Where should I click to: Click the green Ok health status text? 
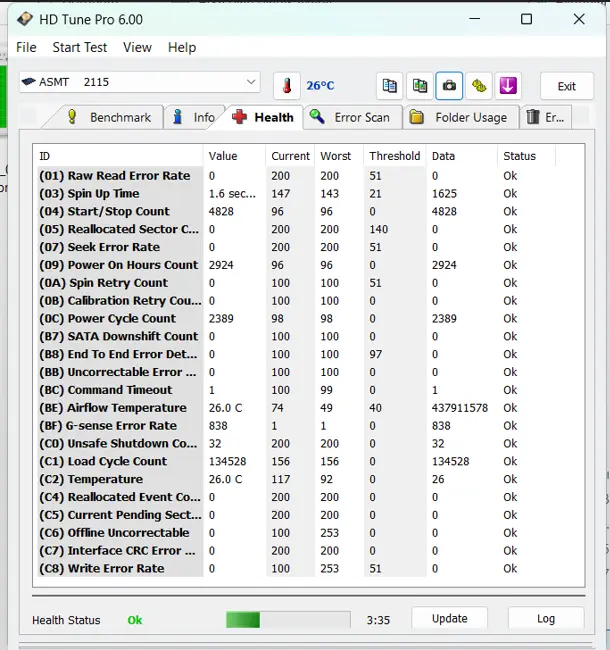point(135,620)
